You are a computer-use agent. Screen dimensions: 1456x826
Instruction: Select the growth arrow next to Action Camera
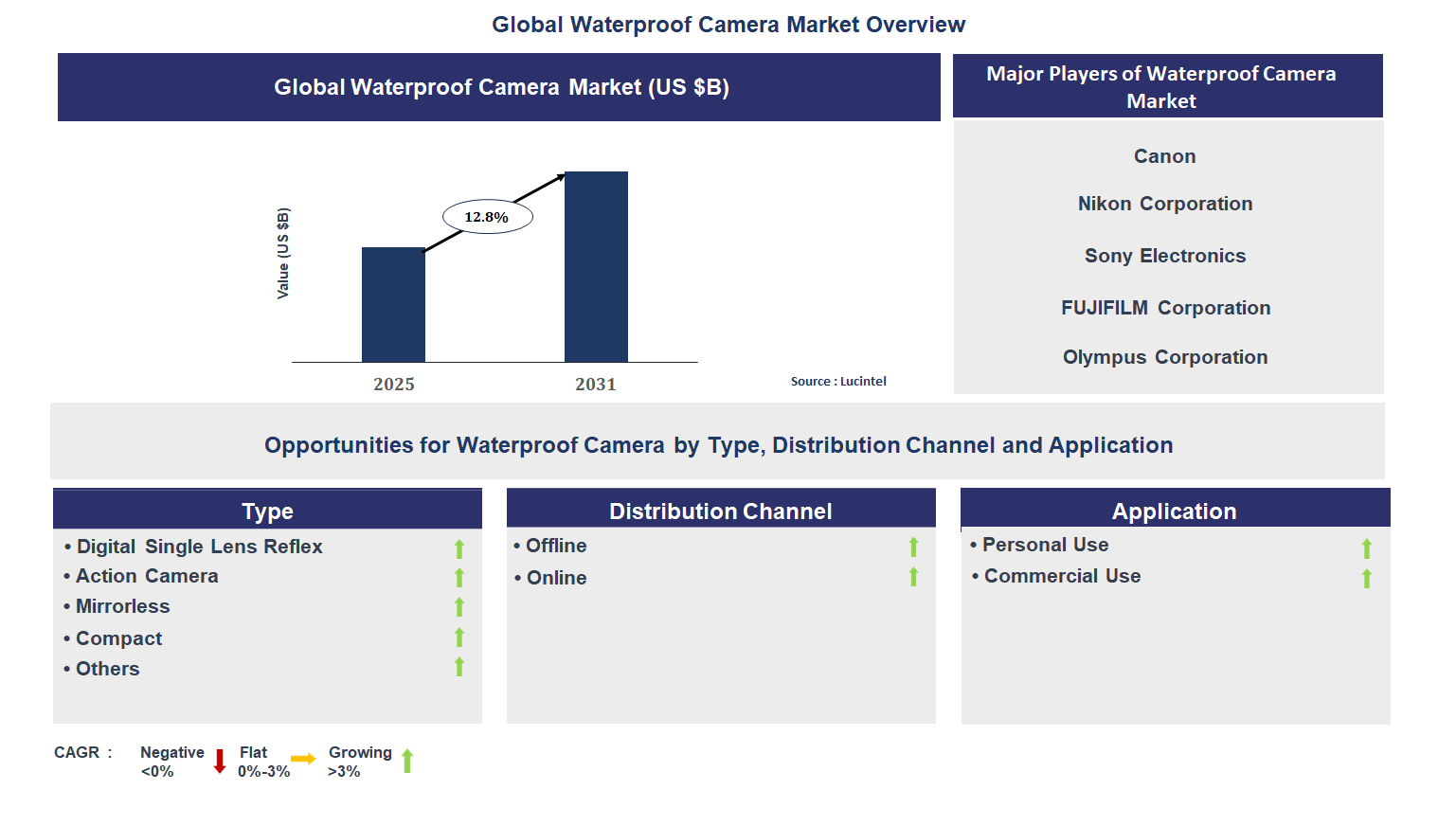[458, 578]
